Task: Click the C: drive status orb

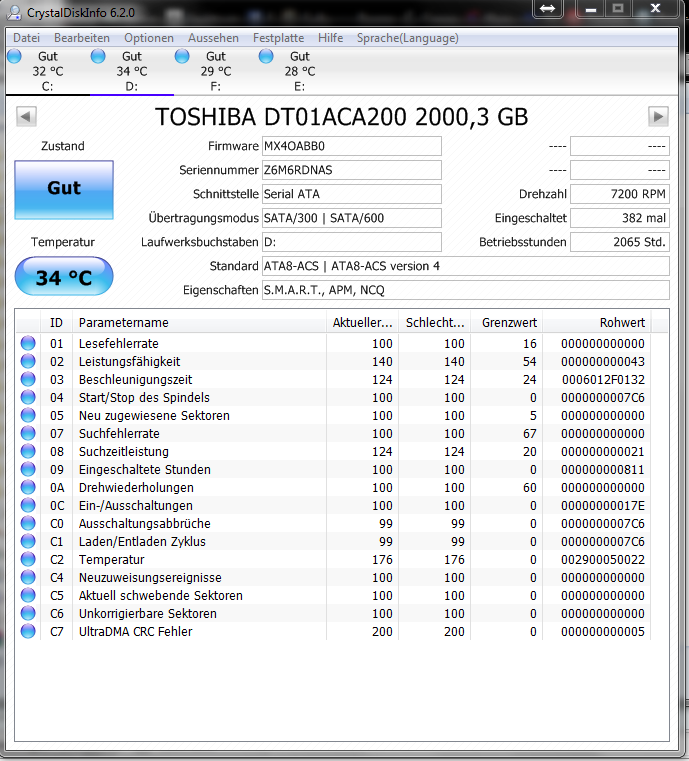Action: coord(15,56)
